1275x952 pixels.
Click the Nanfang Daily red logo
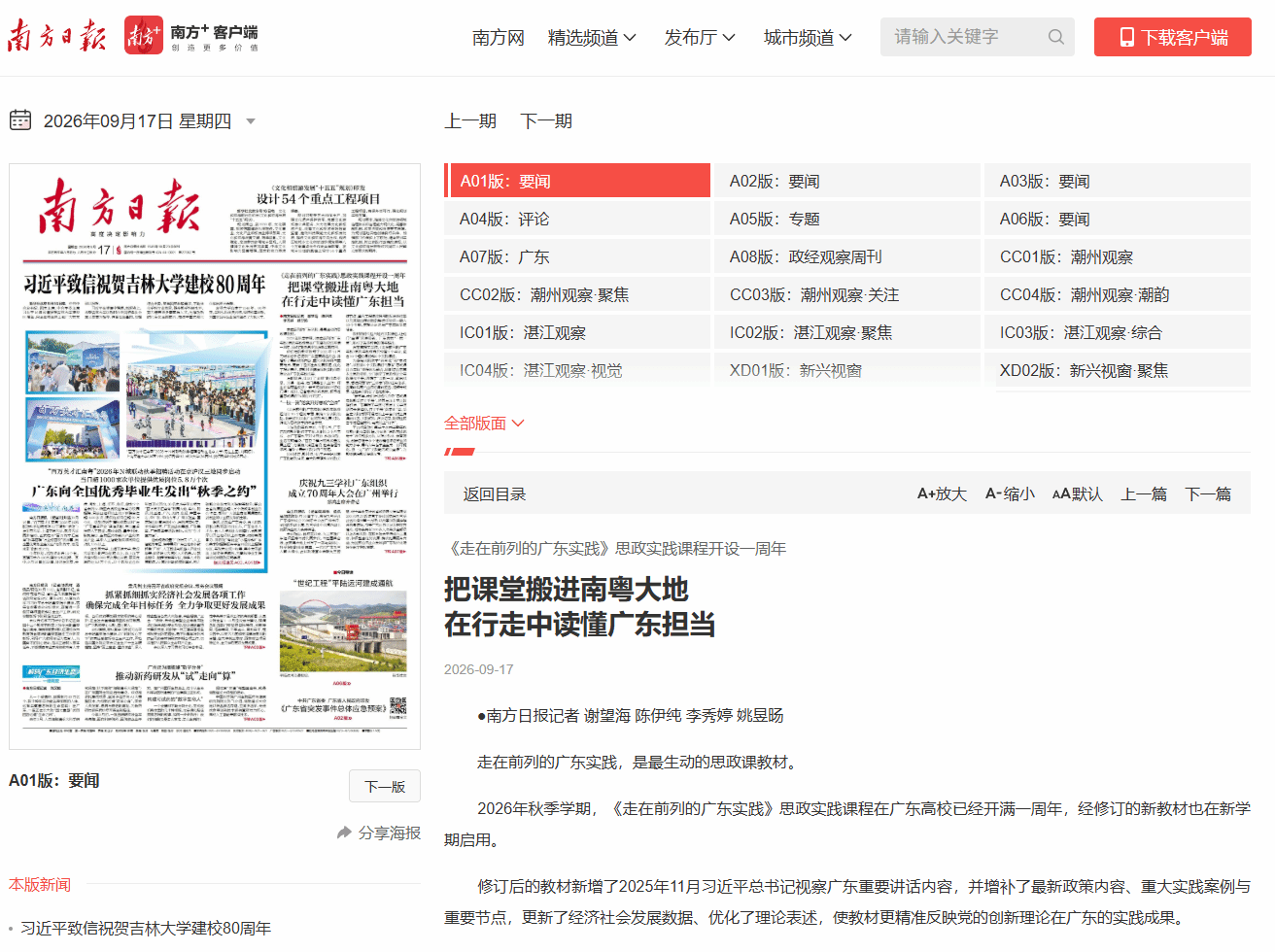click(x=56, y=36)
